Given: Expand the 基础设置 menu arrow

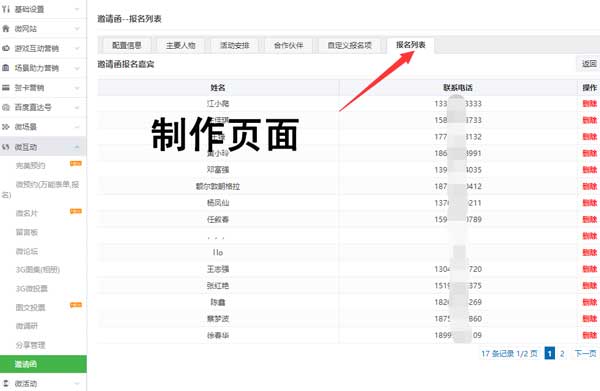Looking at the screenshot, I should [x=77, y=9].
